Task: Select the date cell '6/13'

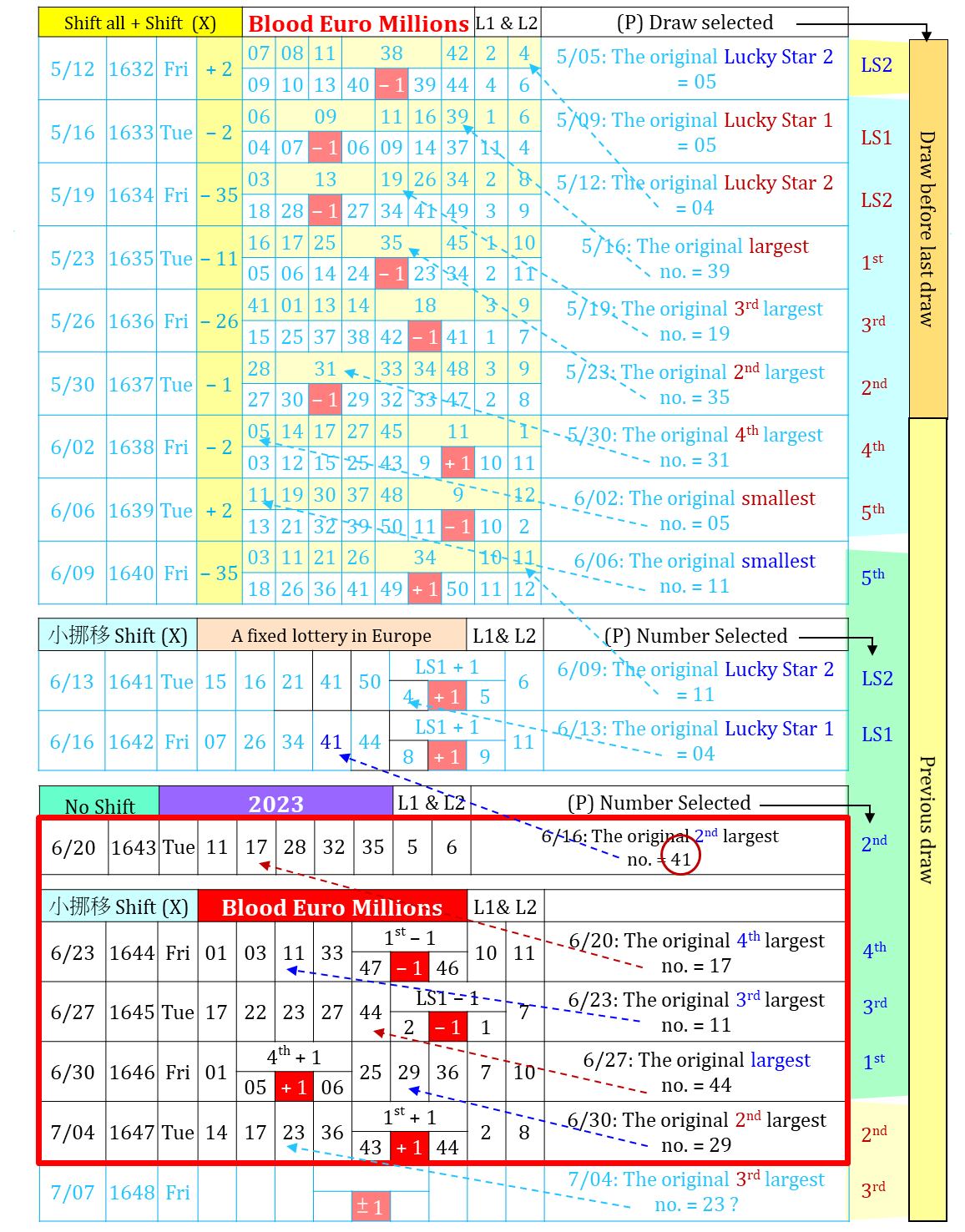Action: coord(72,682)
